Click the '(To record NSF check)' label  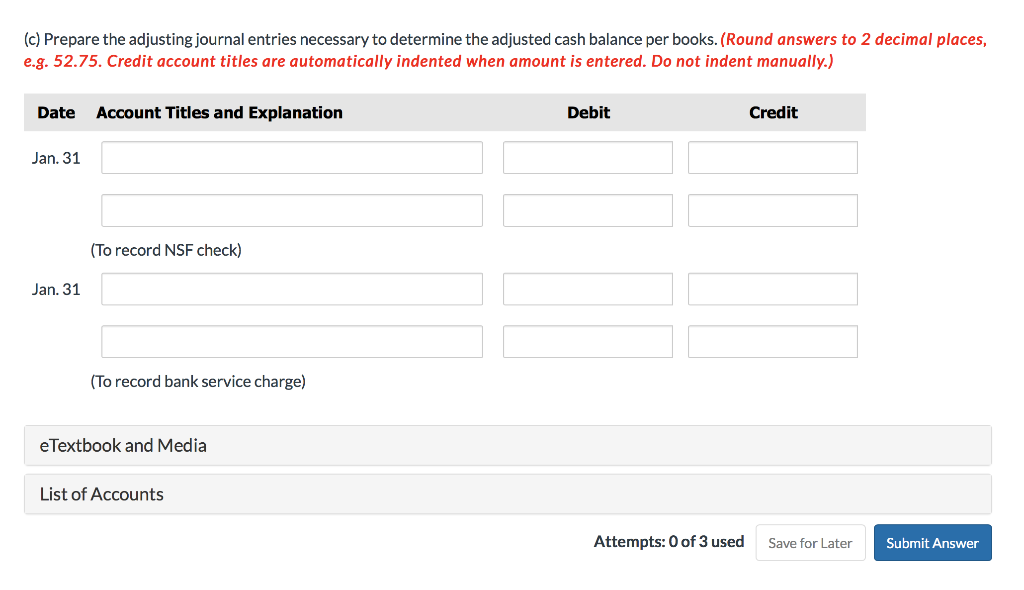pos(167,250)
